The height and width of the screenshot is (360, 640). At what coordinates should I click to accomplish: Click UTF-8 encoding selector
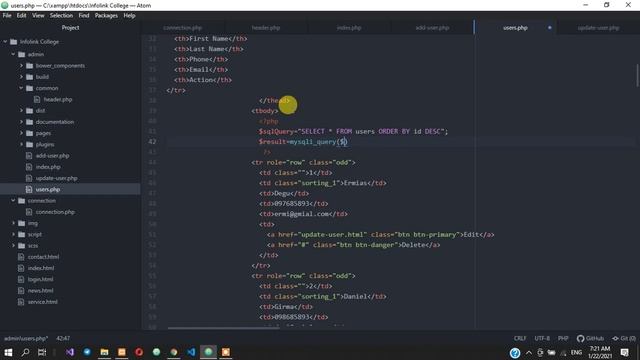click(x=542, y=338)
